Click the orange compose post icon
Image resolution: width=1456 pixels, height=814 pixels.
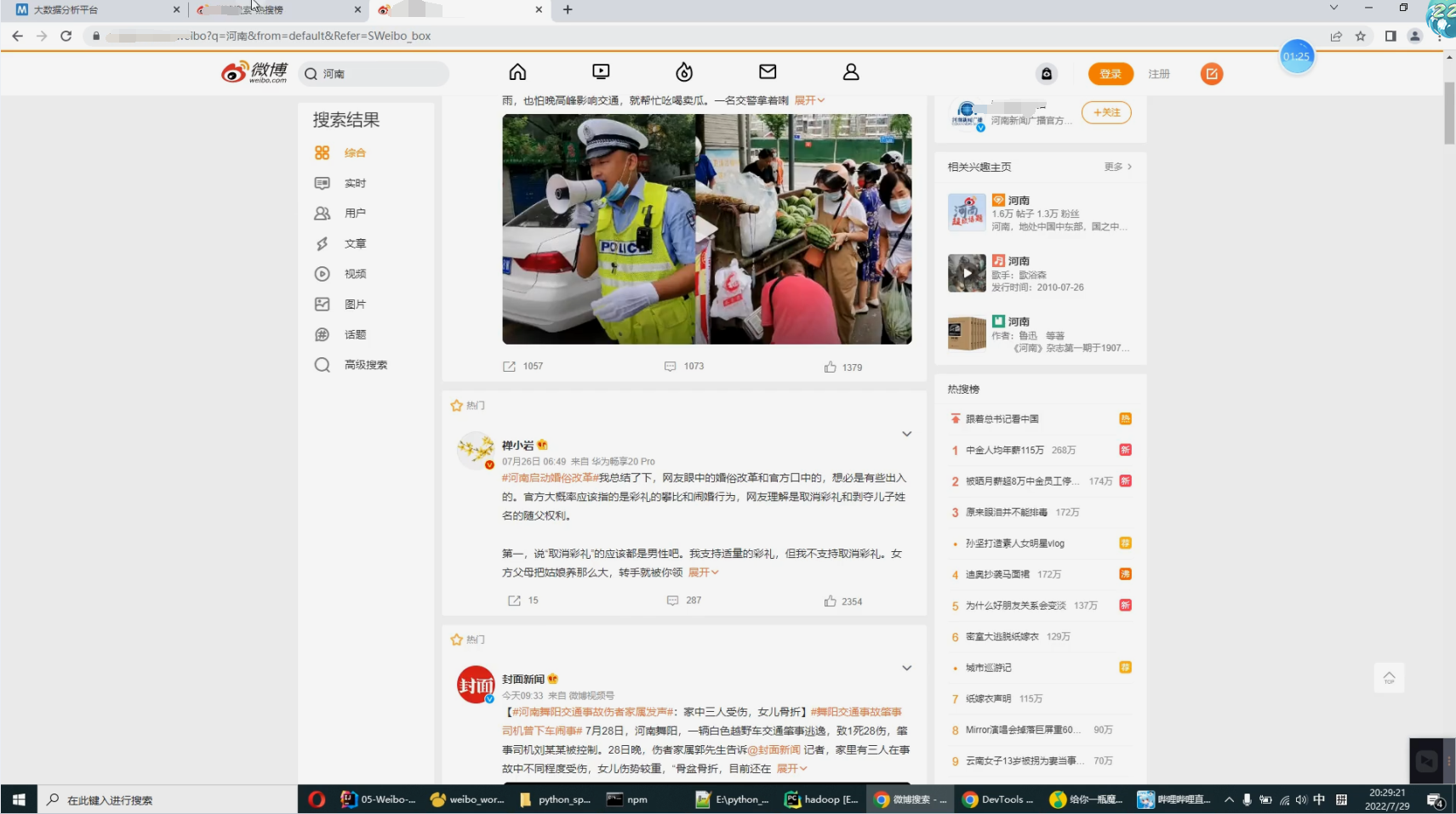pyautogui.click(x=1212, y=74)
